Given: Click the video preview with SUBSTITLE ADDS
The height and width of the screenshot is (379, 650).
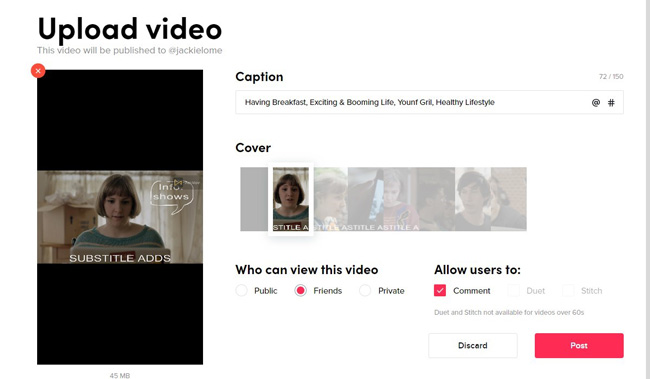Looking at the screenshot, I should [120, 217].
